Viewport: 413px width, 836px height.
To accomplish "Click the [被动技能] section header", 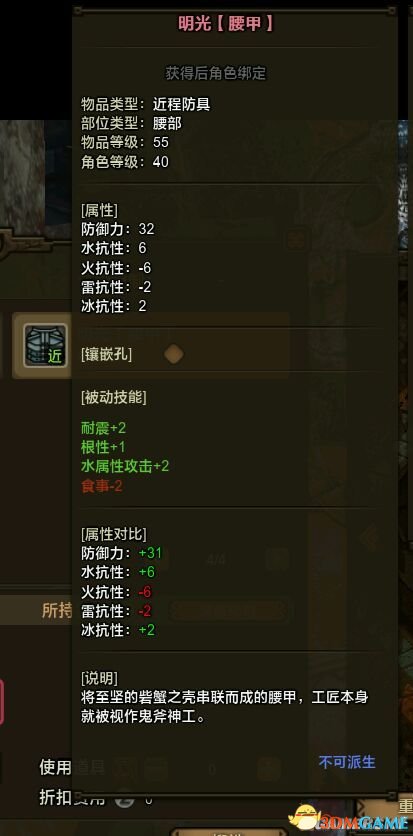I will point(114,397).
